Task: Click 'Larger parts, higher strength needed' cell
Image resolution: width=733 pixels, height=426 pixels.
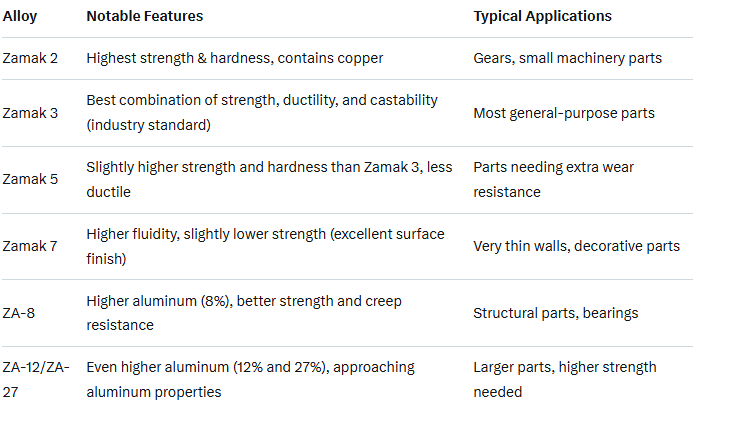Action: (x=564, y=379)
